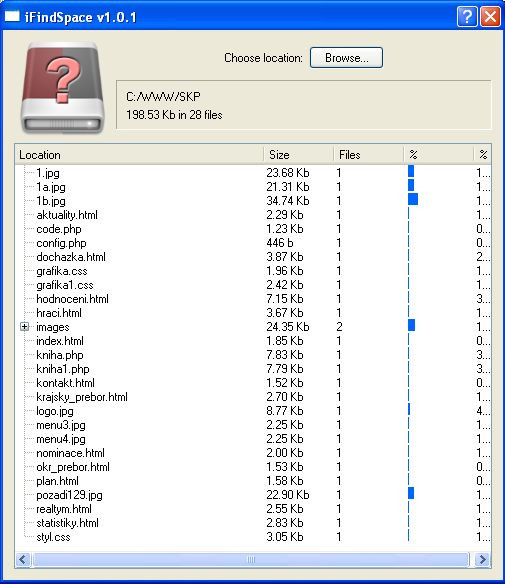
Task: Click the iFindSpace title bar icon
Action: tap(12, 16)
